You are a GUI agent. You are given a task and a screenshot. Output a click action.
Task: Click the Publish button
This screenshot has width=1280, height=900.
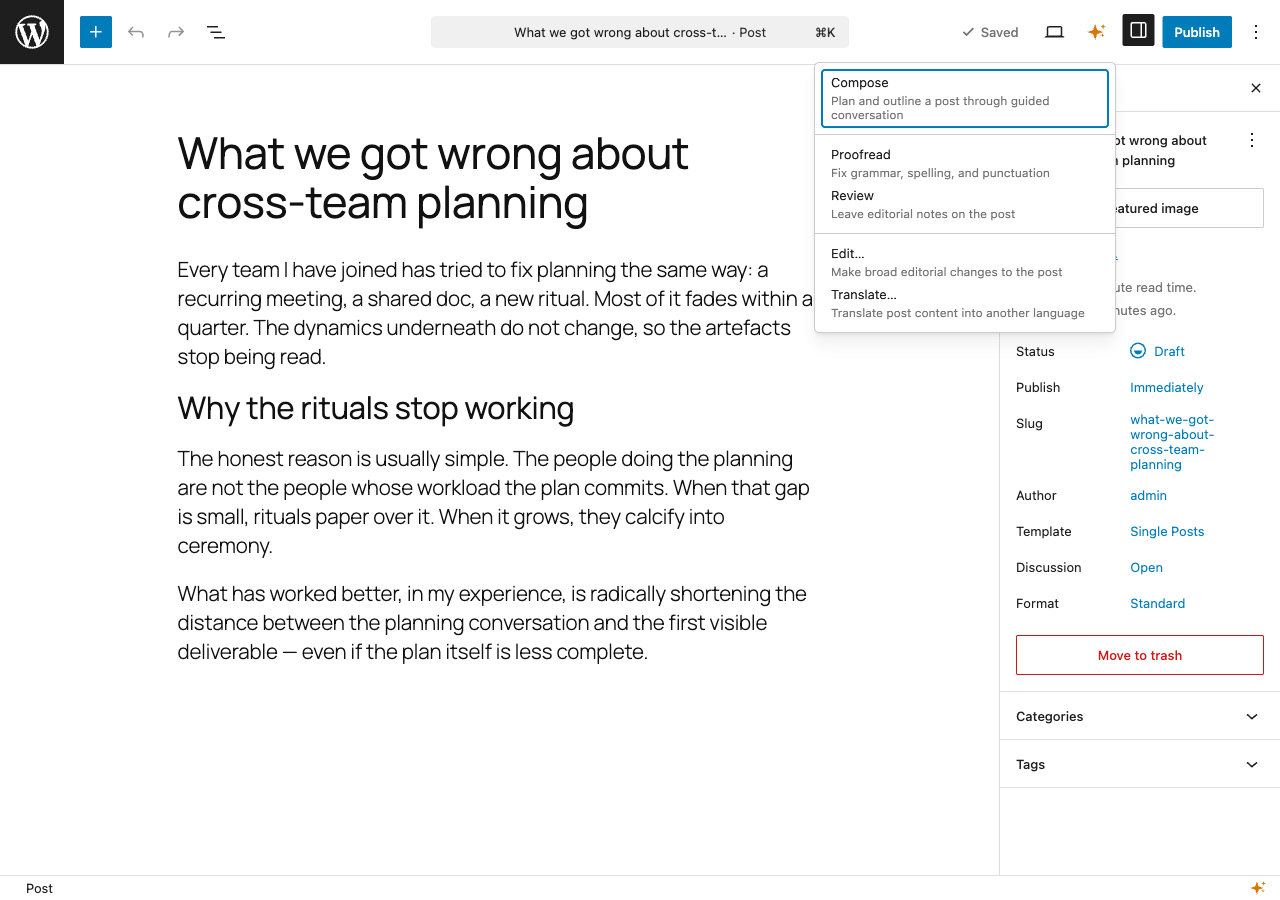coord(1196,31)
